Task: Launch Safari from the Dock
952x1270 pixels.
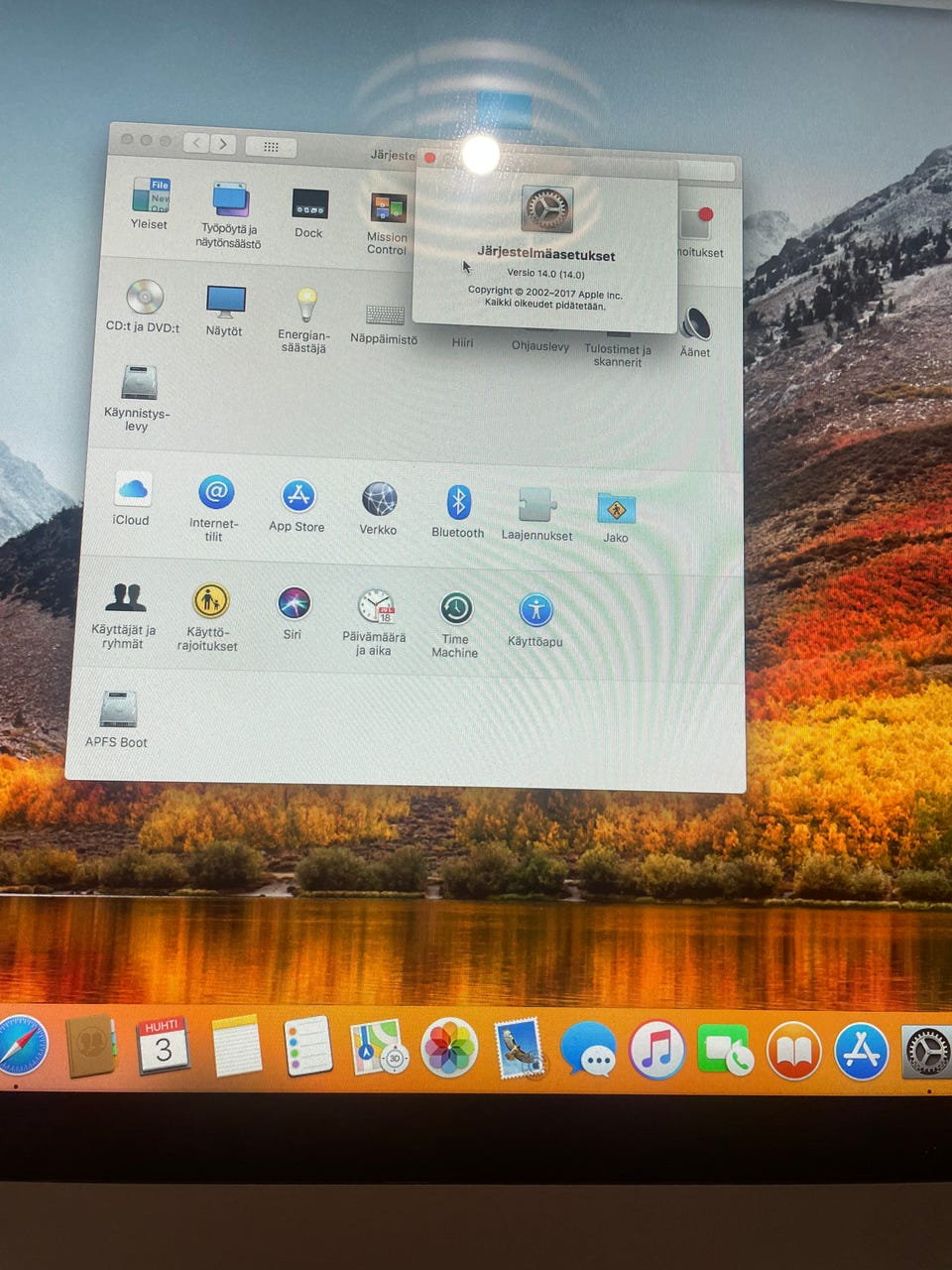Action: coord(20,1045)
